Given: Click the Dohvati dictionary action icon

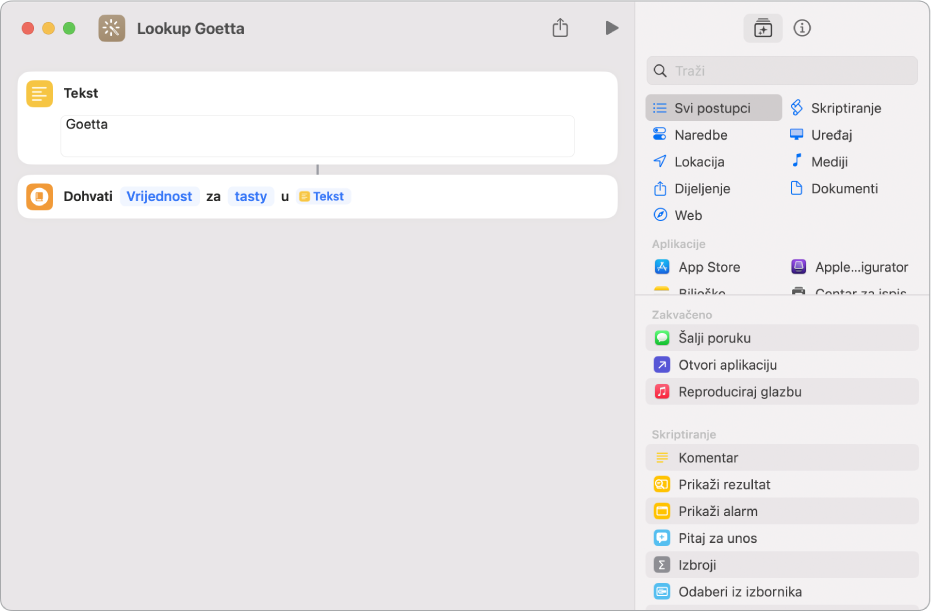Looking at the screenshot, I should [x=40, y=196].
